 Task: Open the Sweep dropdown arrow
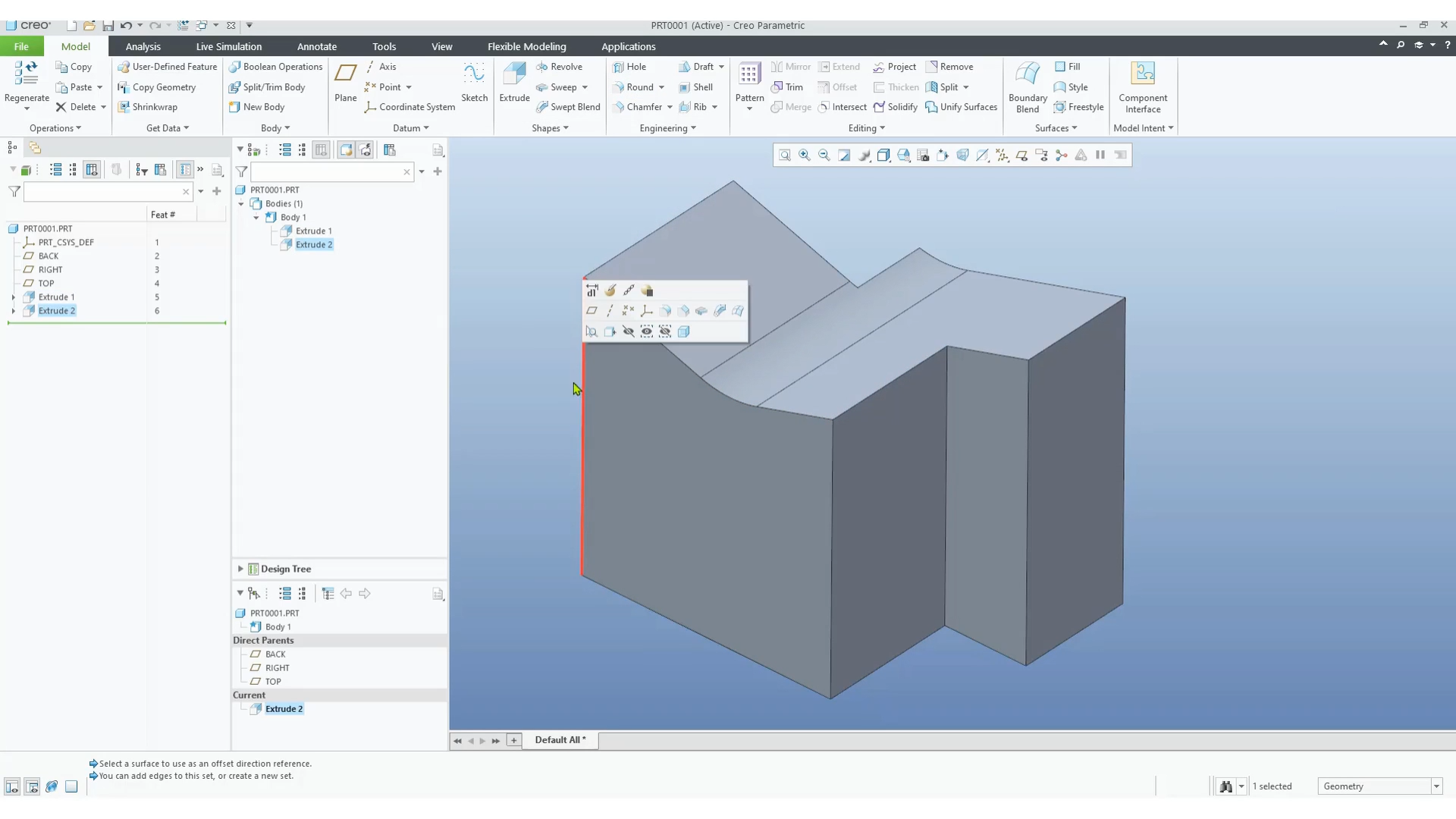coord(585,87)
